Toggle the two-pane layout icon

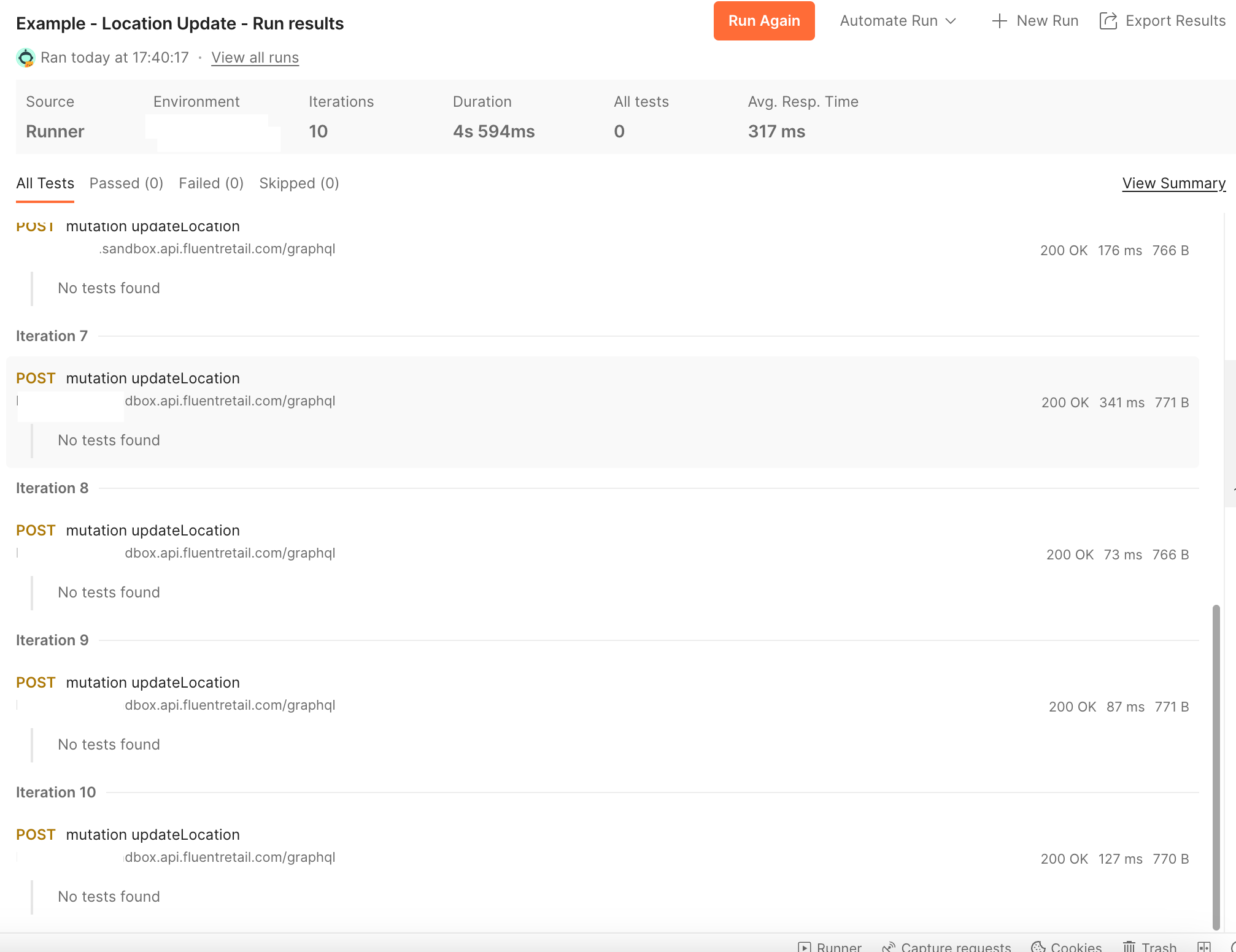pyautogui.click(x=1204, y=946)
